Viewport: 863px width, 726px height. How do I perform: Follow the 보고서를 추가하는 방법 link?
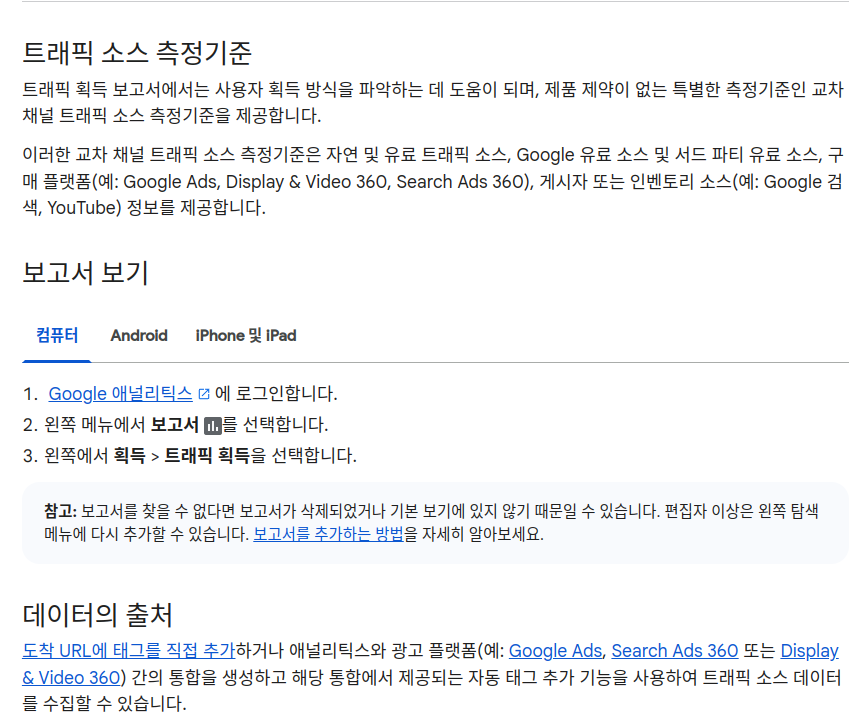(328, 533)
